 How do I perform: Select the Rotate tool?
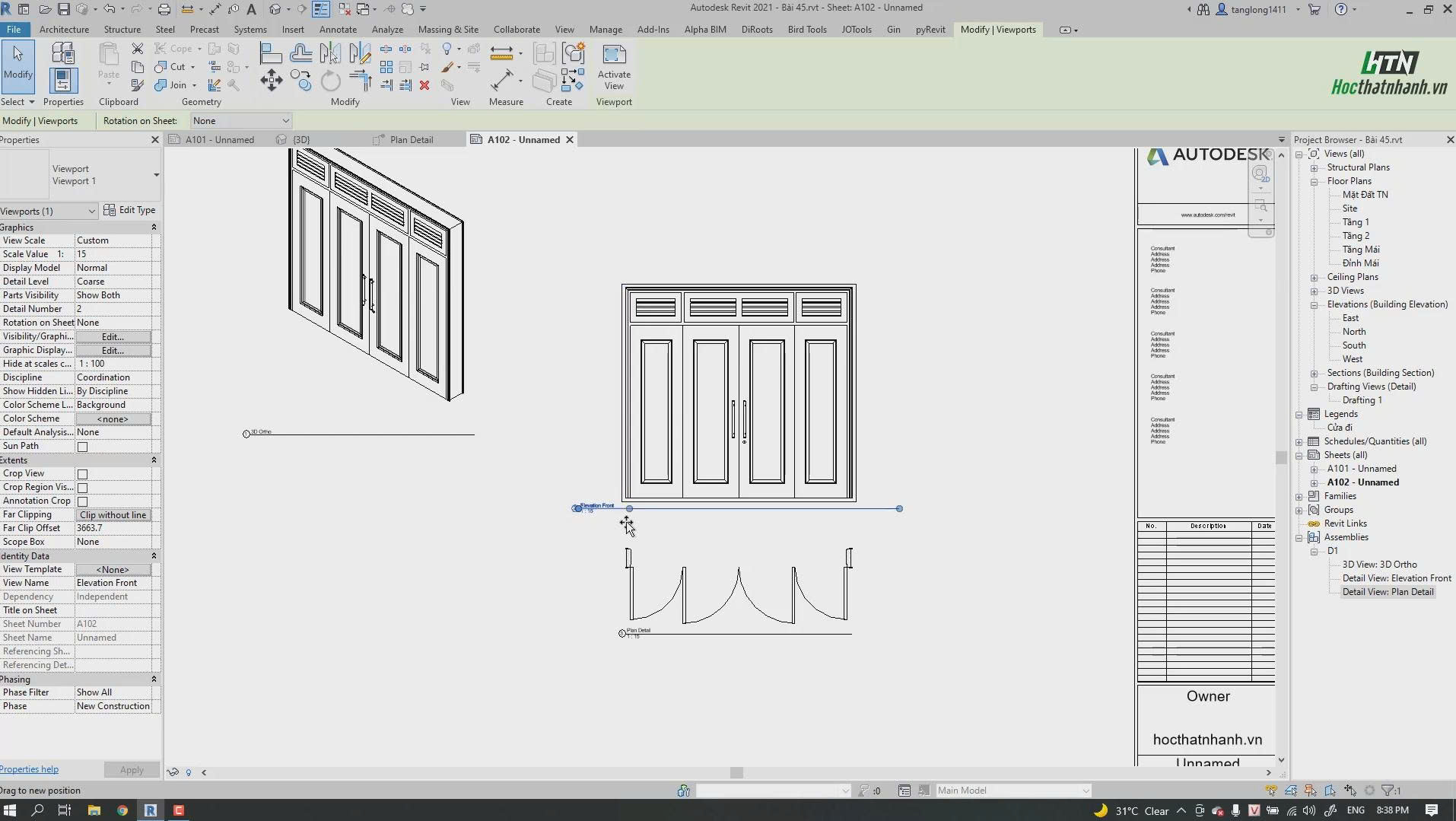[x=330, y=81]
